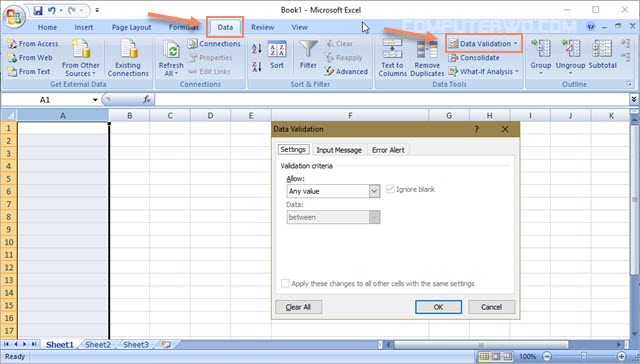Import data From Web
Screen dimensions: 640x364
tap(31, 58)
